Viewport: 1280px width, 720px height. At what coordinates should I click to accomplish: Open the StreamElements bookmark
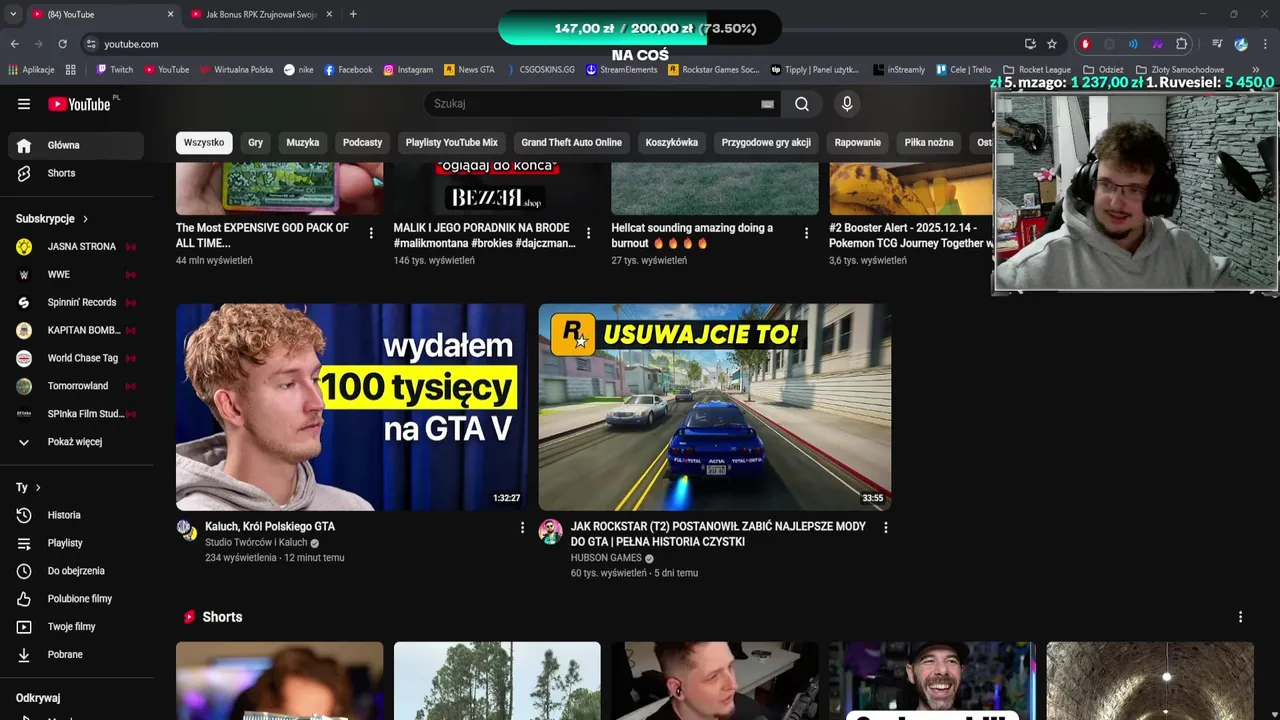tap(622, 70)
